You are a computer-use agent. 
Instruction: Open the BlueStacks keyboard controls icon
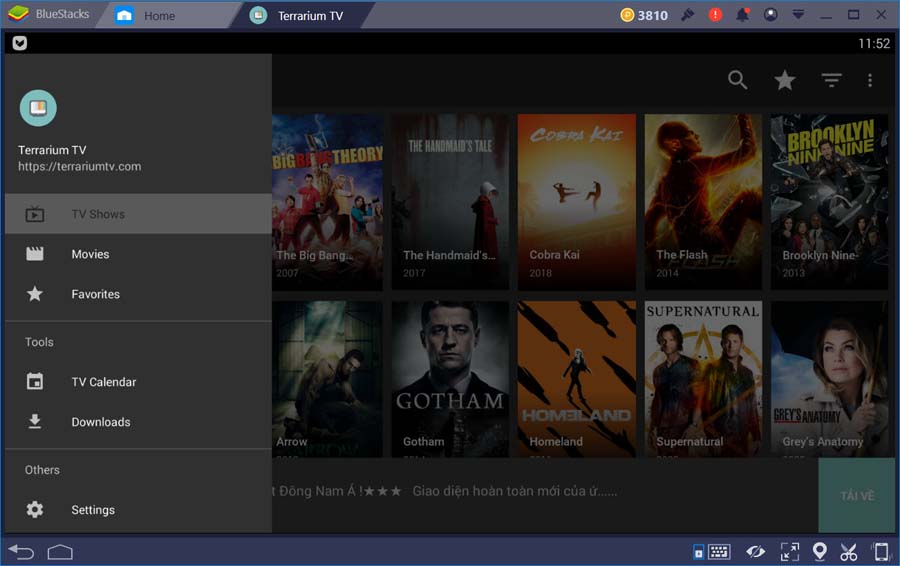(719, 552)
